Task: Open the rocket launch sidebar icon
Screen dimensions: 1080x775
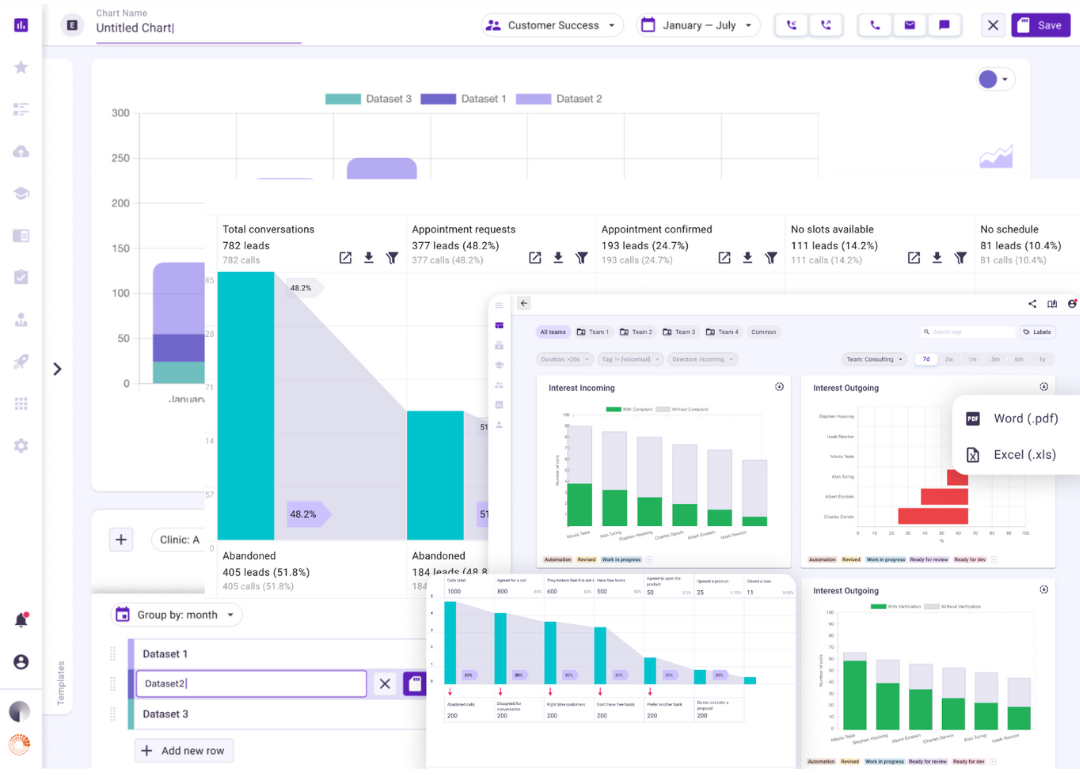Action: pos(21,362)
